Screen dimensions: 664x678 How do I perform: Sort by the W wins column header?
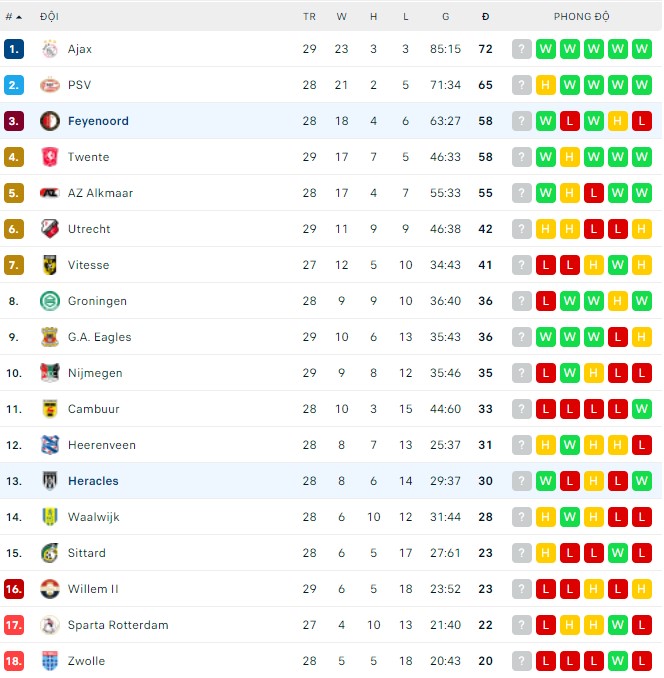coord(341,17)
